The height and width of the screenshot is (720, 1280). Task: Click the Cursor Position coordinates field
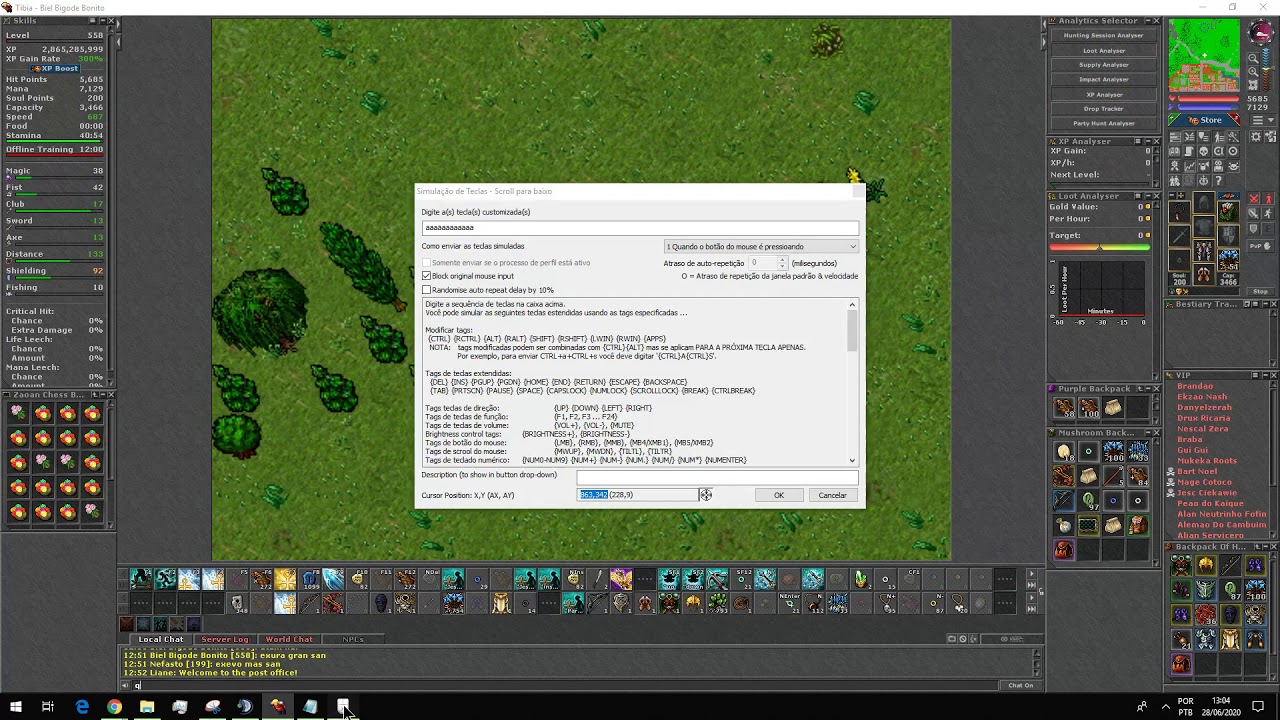click(x=637, y=495)
